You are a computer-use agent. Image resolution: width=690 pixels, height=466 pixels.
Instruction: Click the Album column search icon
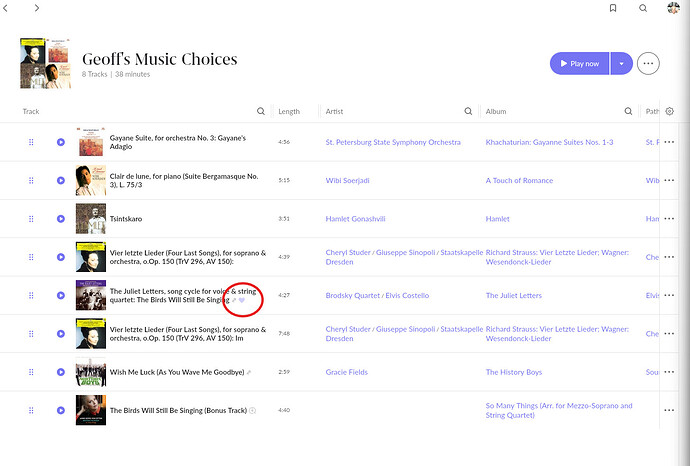click(x=629, y=111)
